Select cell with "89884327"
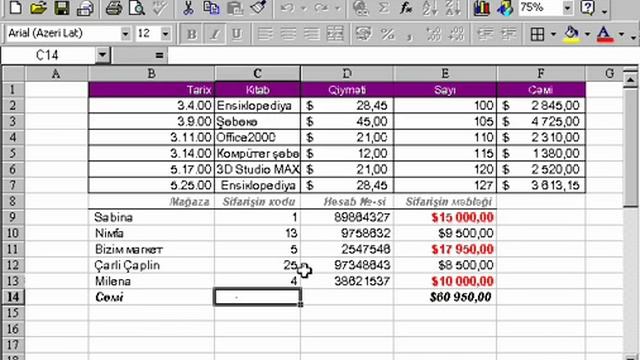640x360 pixels. click(347, 217)
